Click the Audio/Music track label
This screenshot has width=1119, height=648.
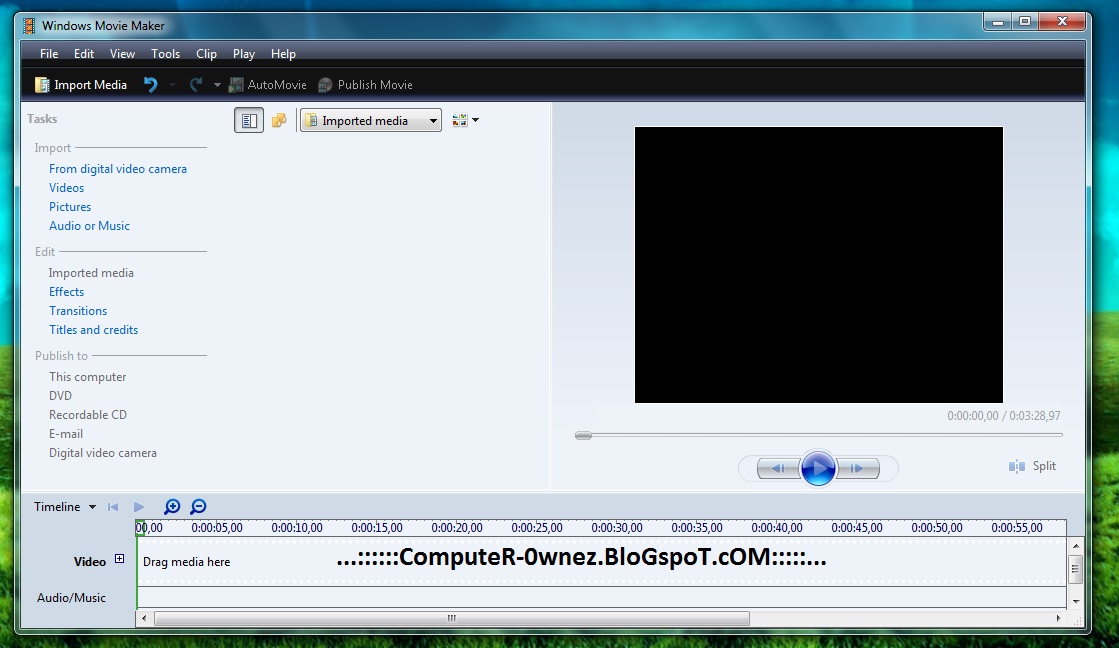71,598
